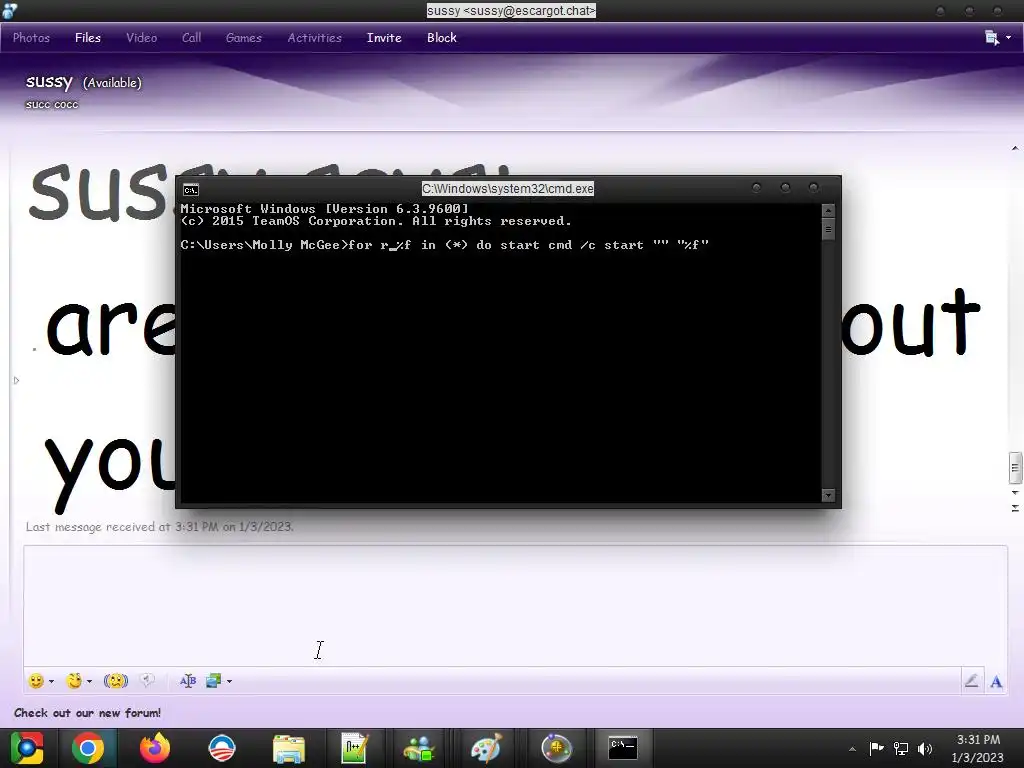This screenshot has height=768, width=1024.
Task: Expand the dropdown arrow beside the menu icon
Action: 1009,38
